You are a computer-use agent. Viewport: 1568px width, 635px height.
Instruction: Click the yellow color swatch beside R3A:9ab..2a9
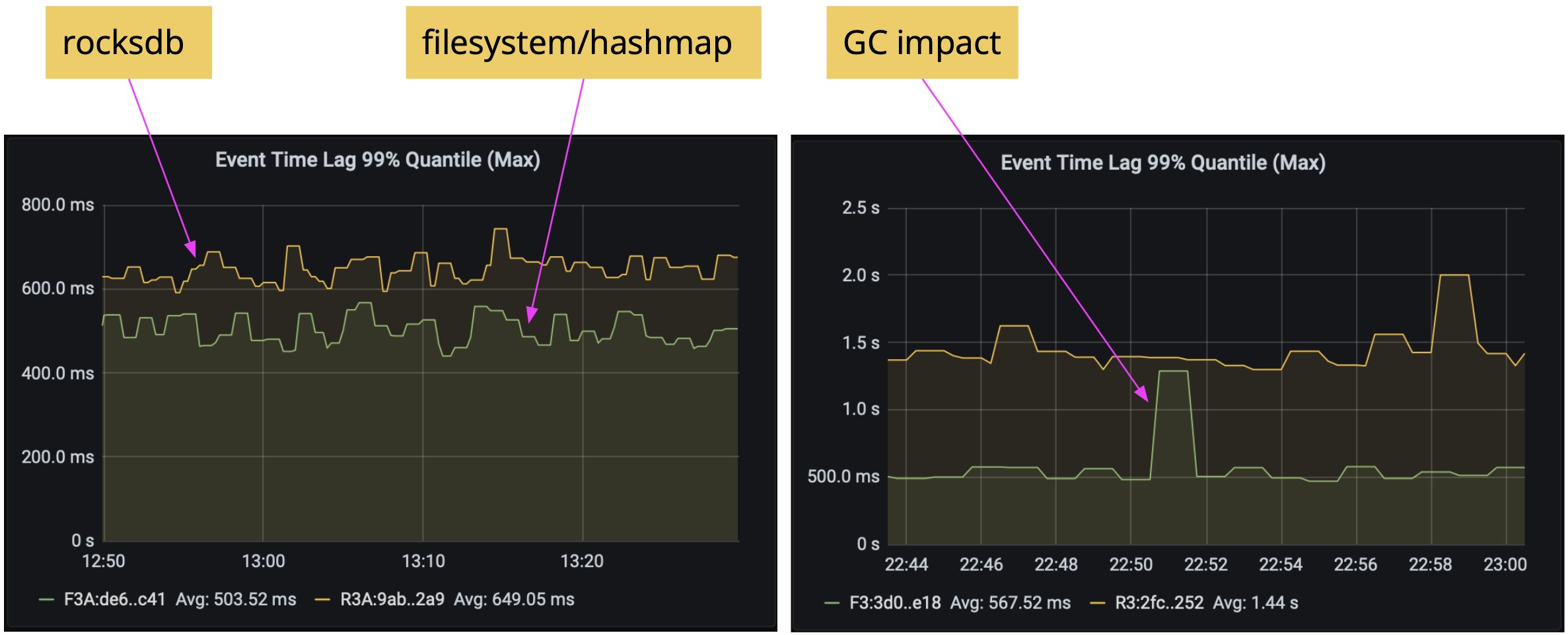[322, 600]
